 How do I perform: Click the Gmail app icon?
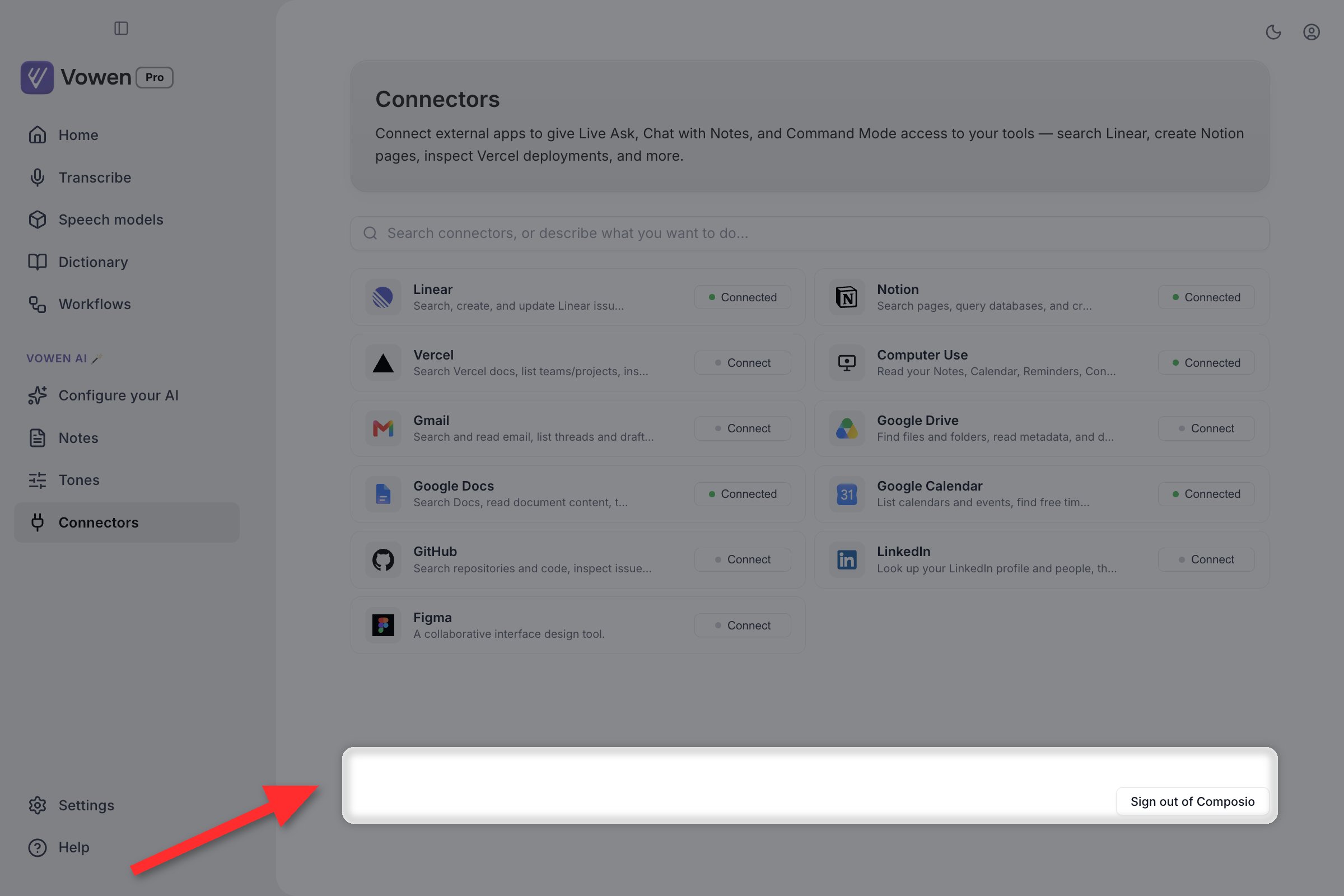[x=383, y=428]
